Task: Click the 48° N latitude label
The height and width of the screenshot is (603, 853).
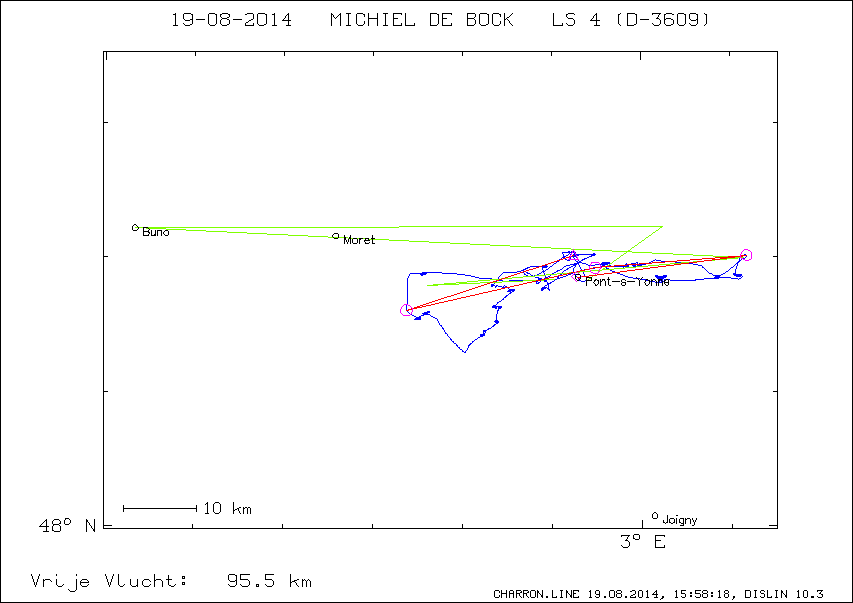Action: tap(67, 526)
